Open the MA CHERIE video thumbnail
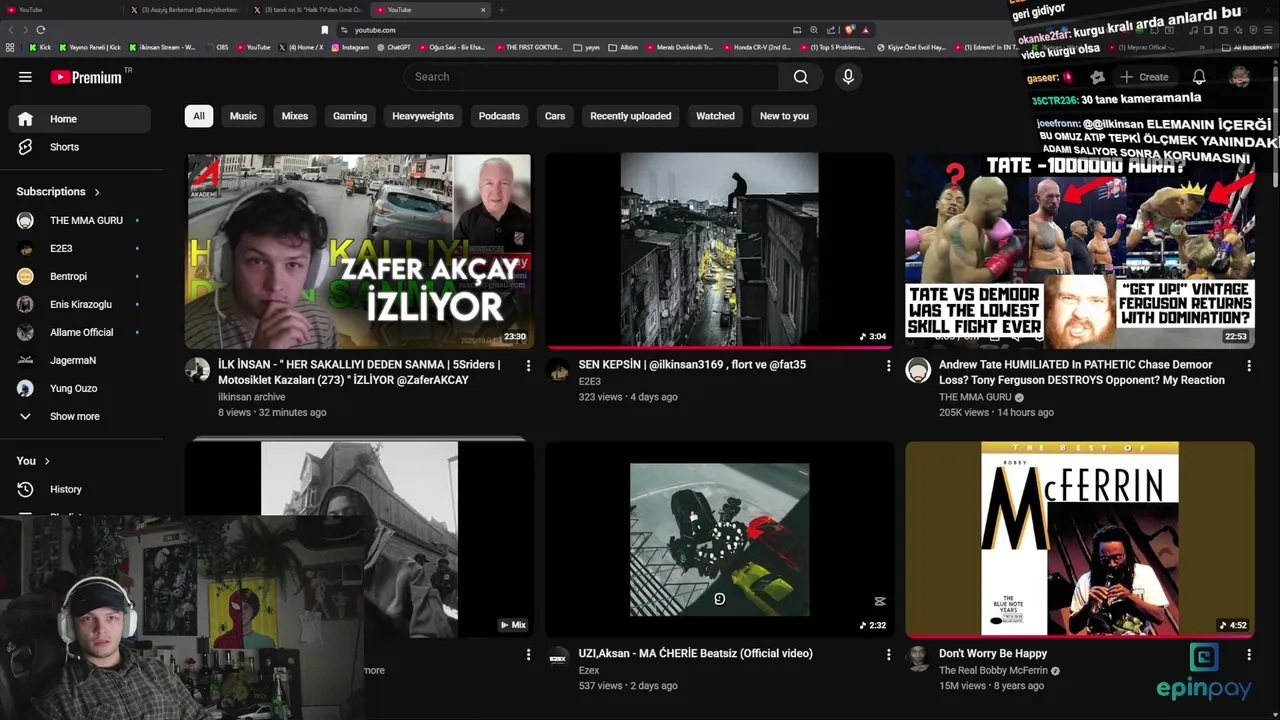This screenshot has width=1280, height=720. (x=719, y=539)
